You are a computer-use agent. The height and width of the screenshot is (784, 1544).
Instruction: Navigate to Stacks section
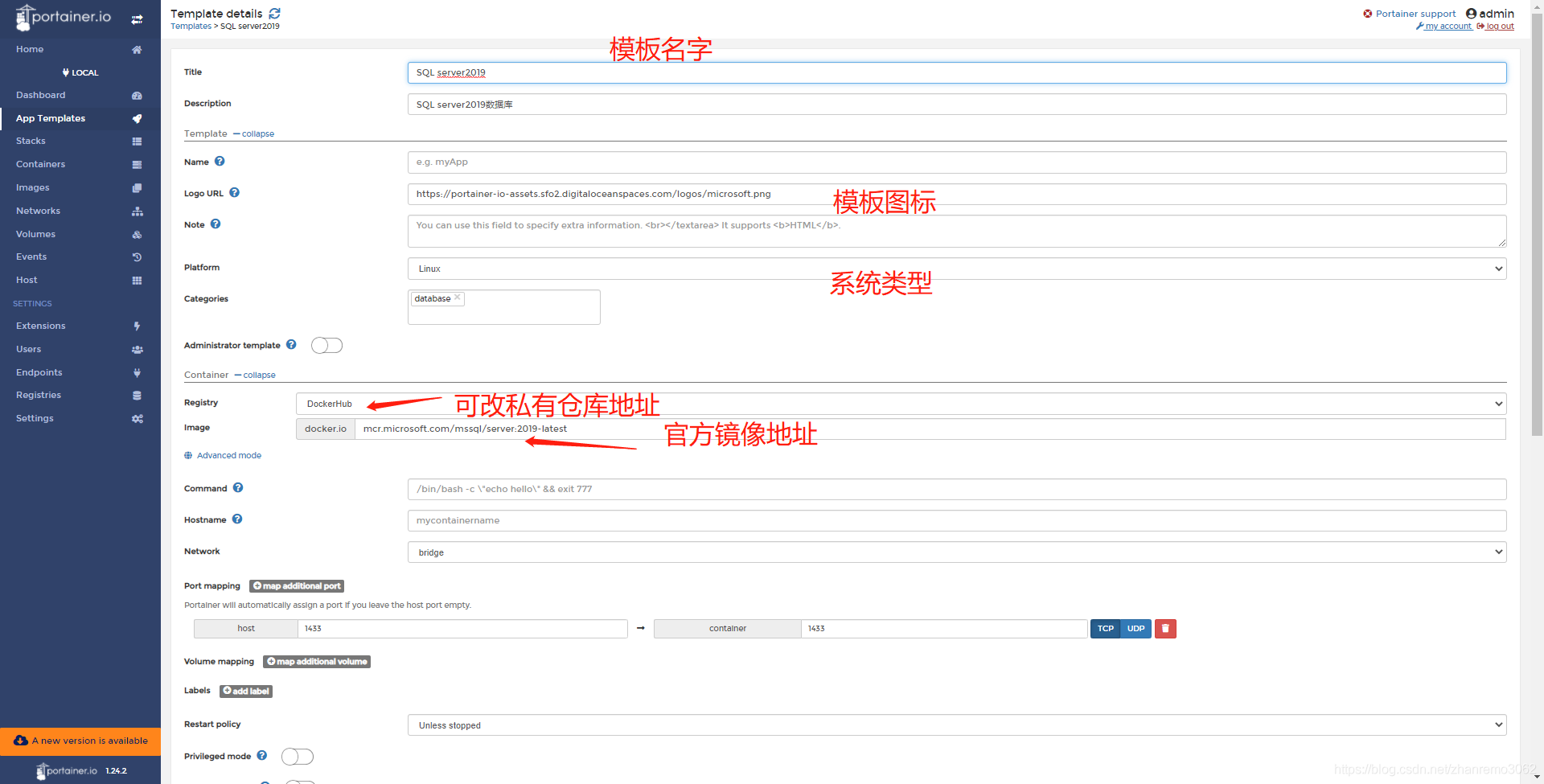(31, 141)
